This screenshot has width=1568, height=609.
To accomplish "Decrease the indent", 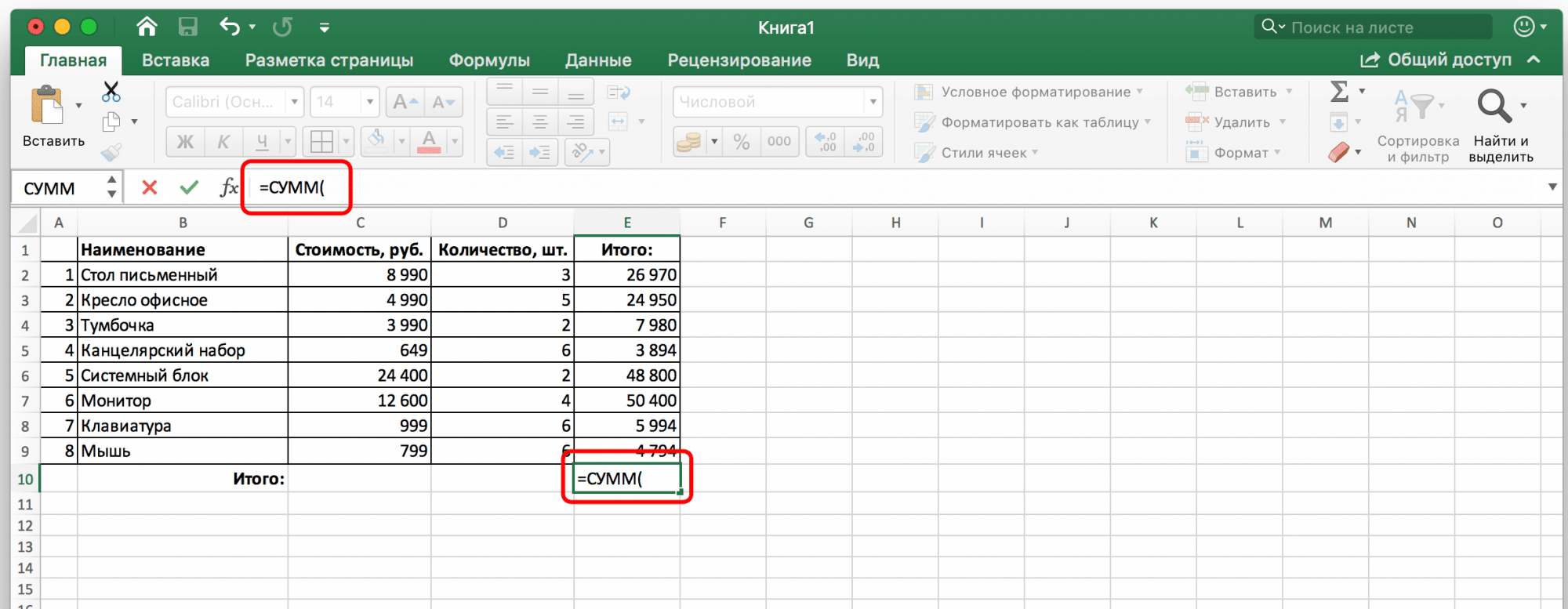I will tap(505, 152).
